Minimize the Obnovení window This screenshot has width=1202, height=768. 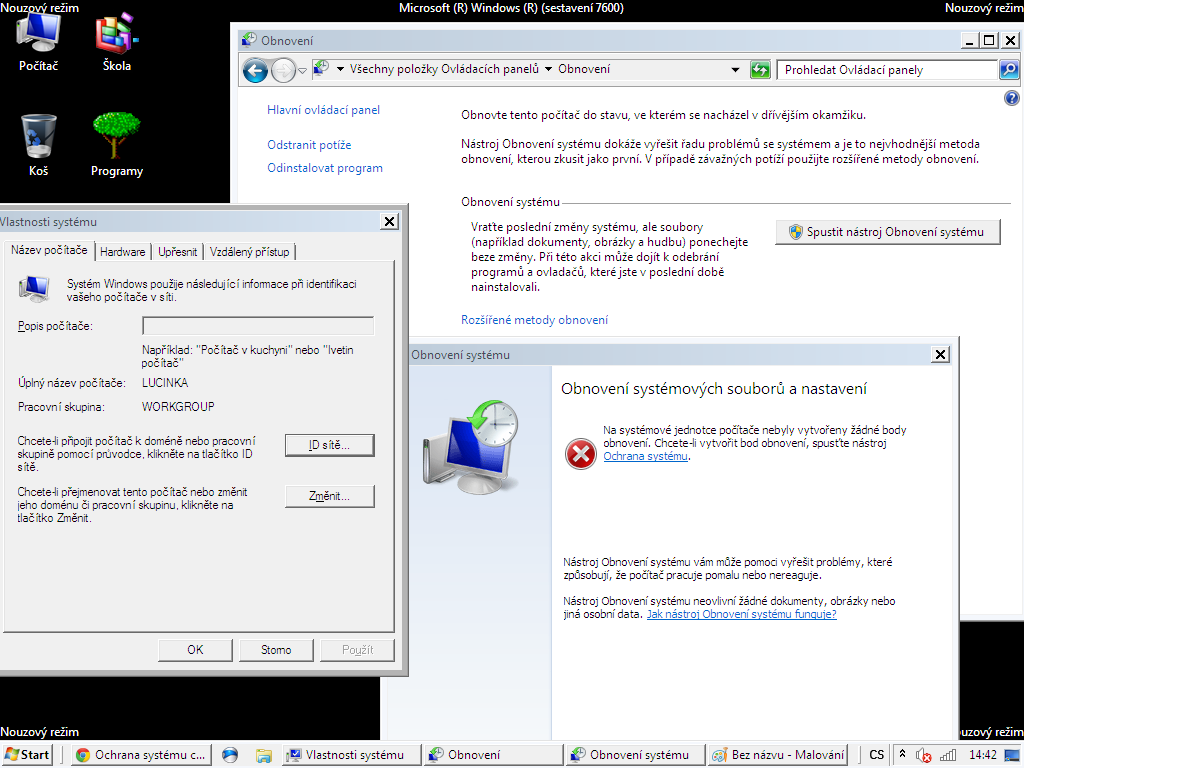(968, 40)
